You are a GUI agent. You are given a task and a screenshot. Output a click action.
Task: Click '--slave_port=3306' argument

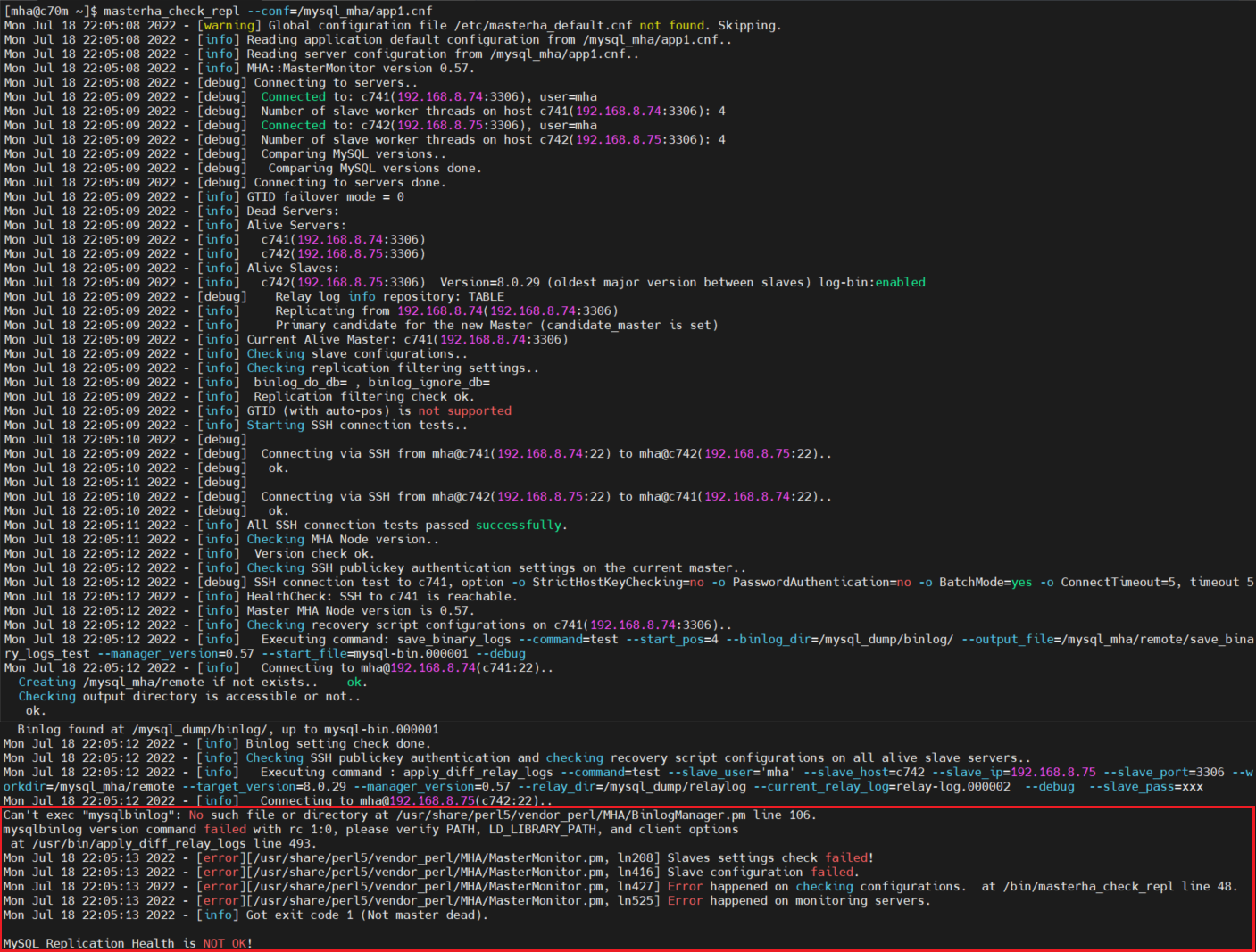1163,772
